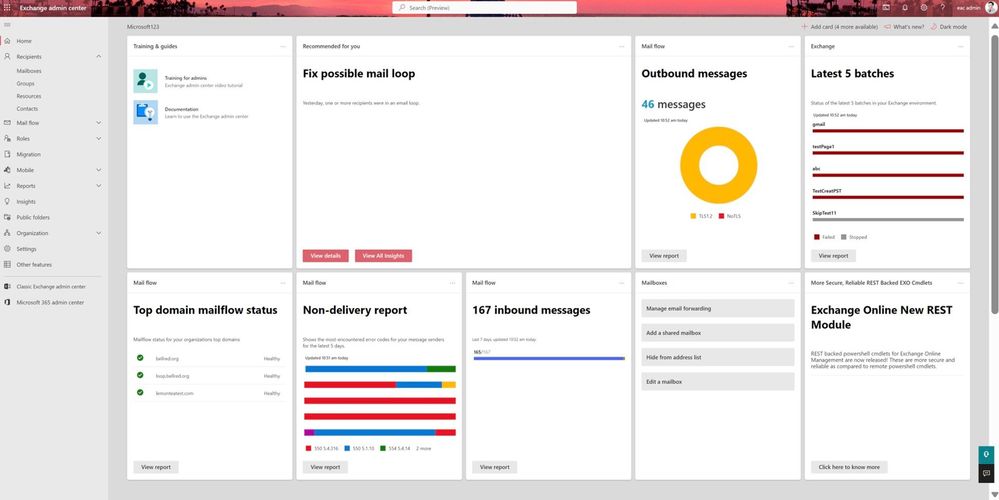The image size is (999, 500).
Task: View report for Outbound messages
Action: pos(664,255)
